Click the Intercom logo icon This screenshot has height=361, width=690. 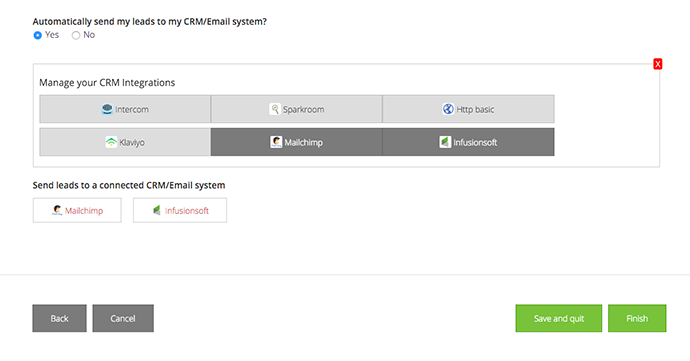(107, 109)
